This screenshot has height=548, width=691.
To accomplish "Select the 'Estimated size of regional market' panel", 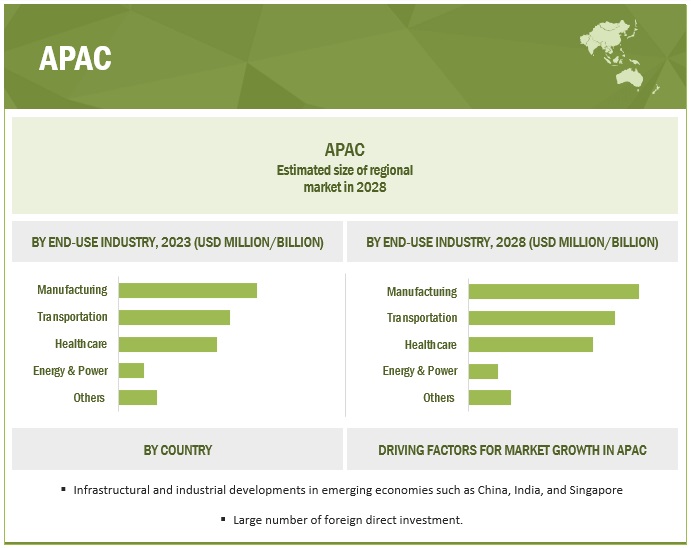I will pos(345,165).
